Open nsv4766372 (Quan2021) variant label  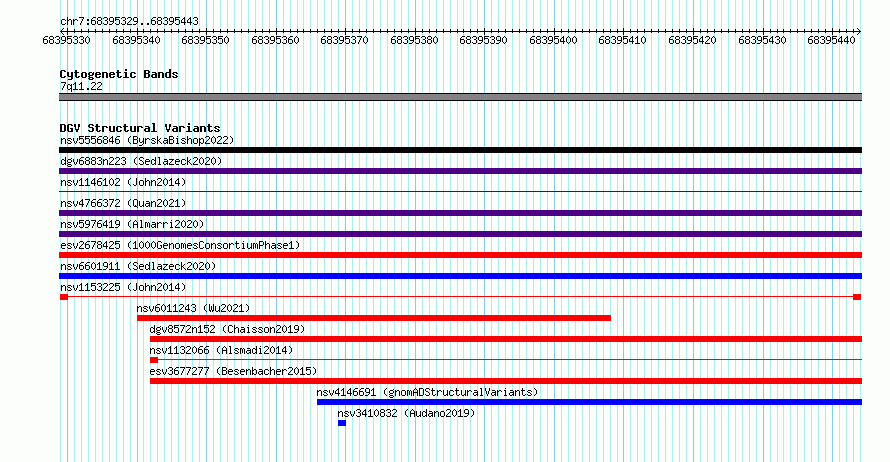(x=123, y=203)
